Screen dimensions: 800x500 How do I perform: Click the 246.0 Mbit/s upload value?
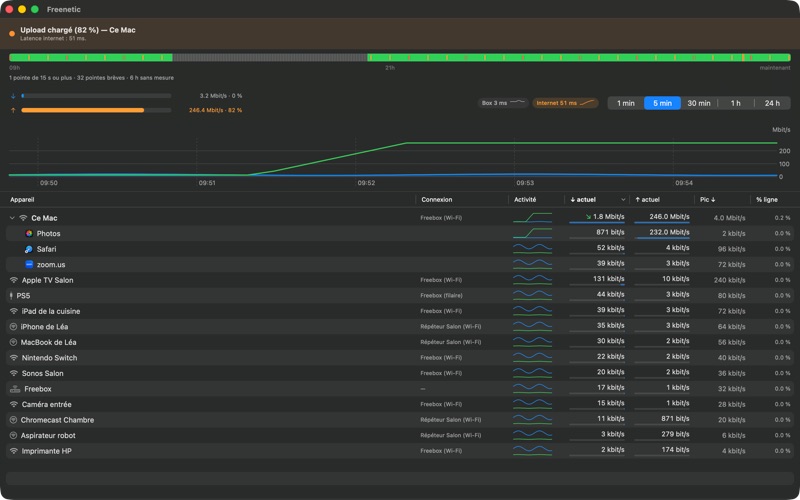click(669, 217)
